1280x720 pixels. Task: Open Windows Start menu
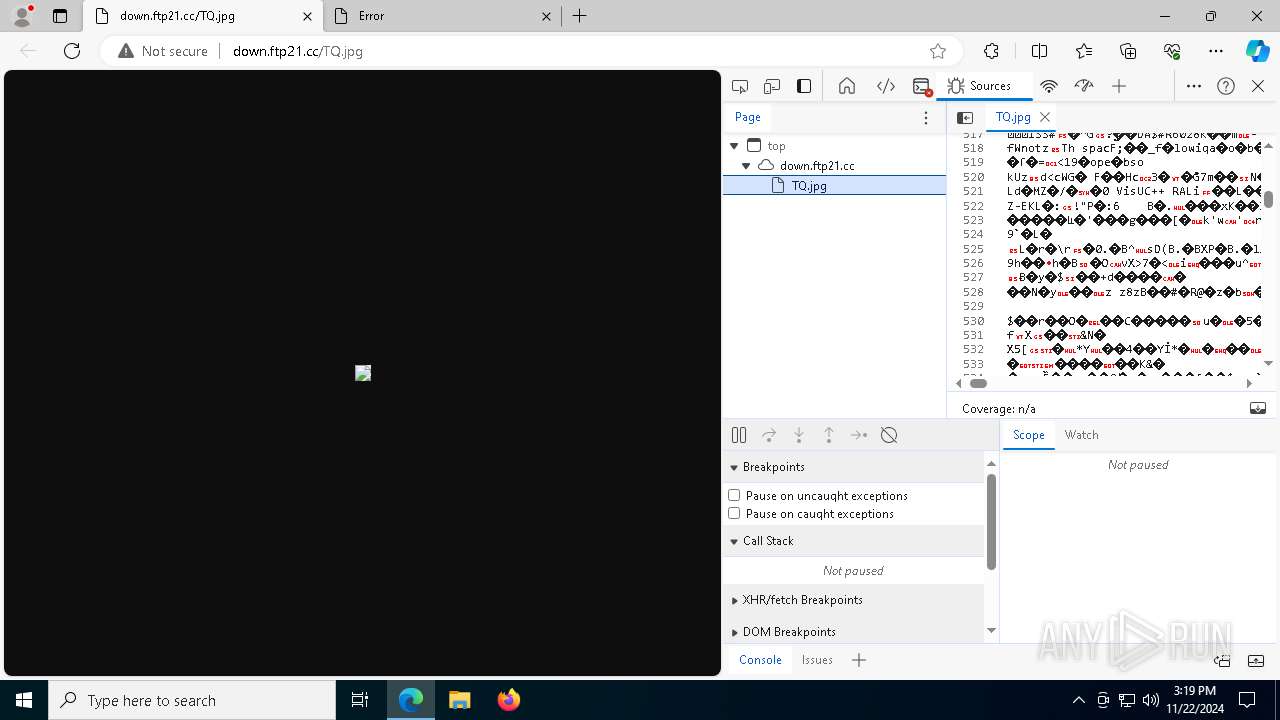(x=24, y=700)
